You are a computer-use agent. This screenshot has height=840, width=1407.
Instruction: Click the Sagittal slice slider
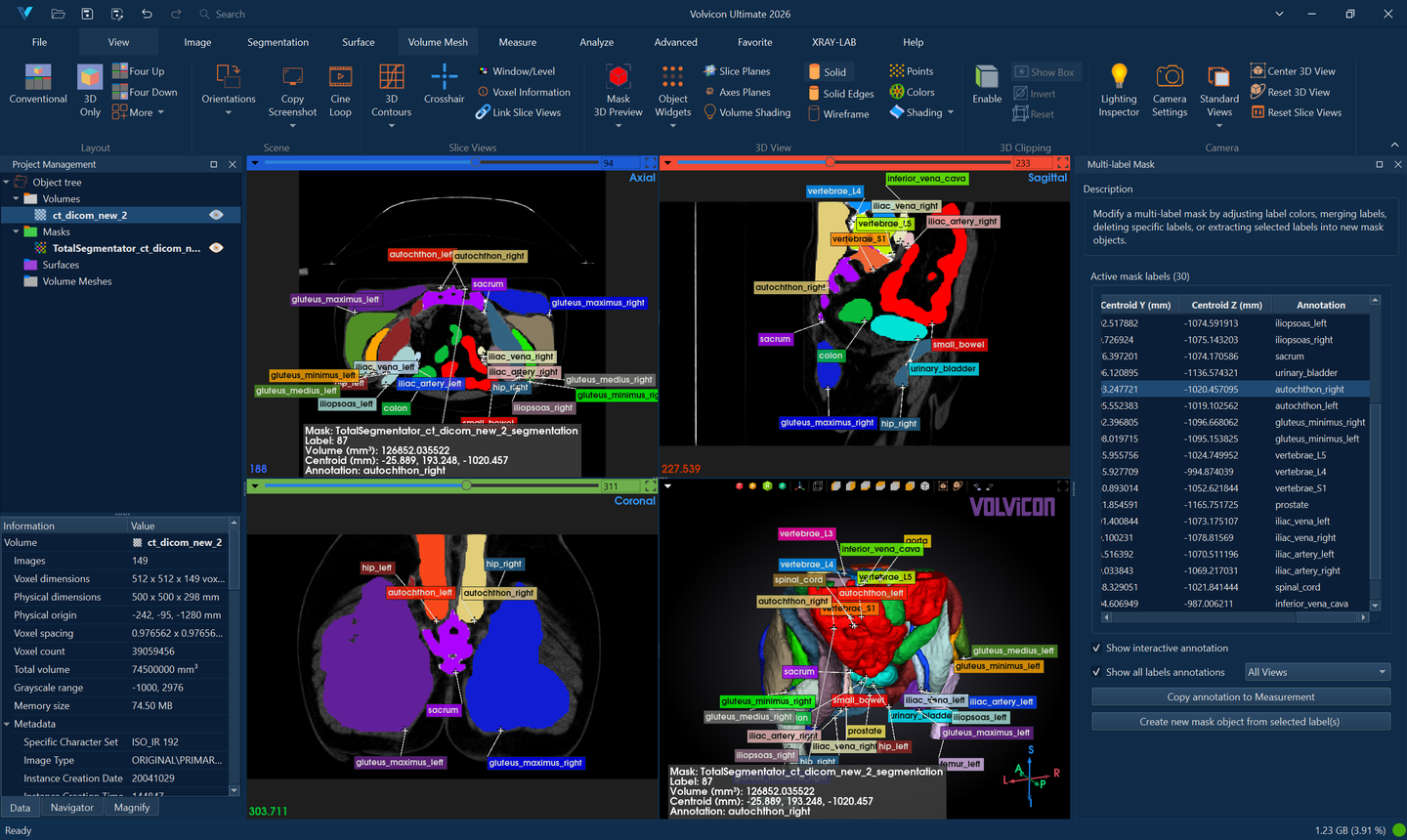tap(844, 162)
